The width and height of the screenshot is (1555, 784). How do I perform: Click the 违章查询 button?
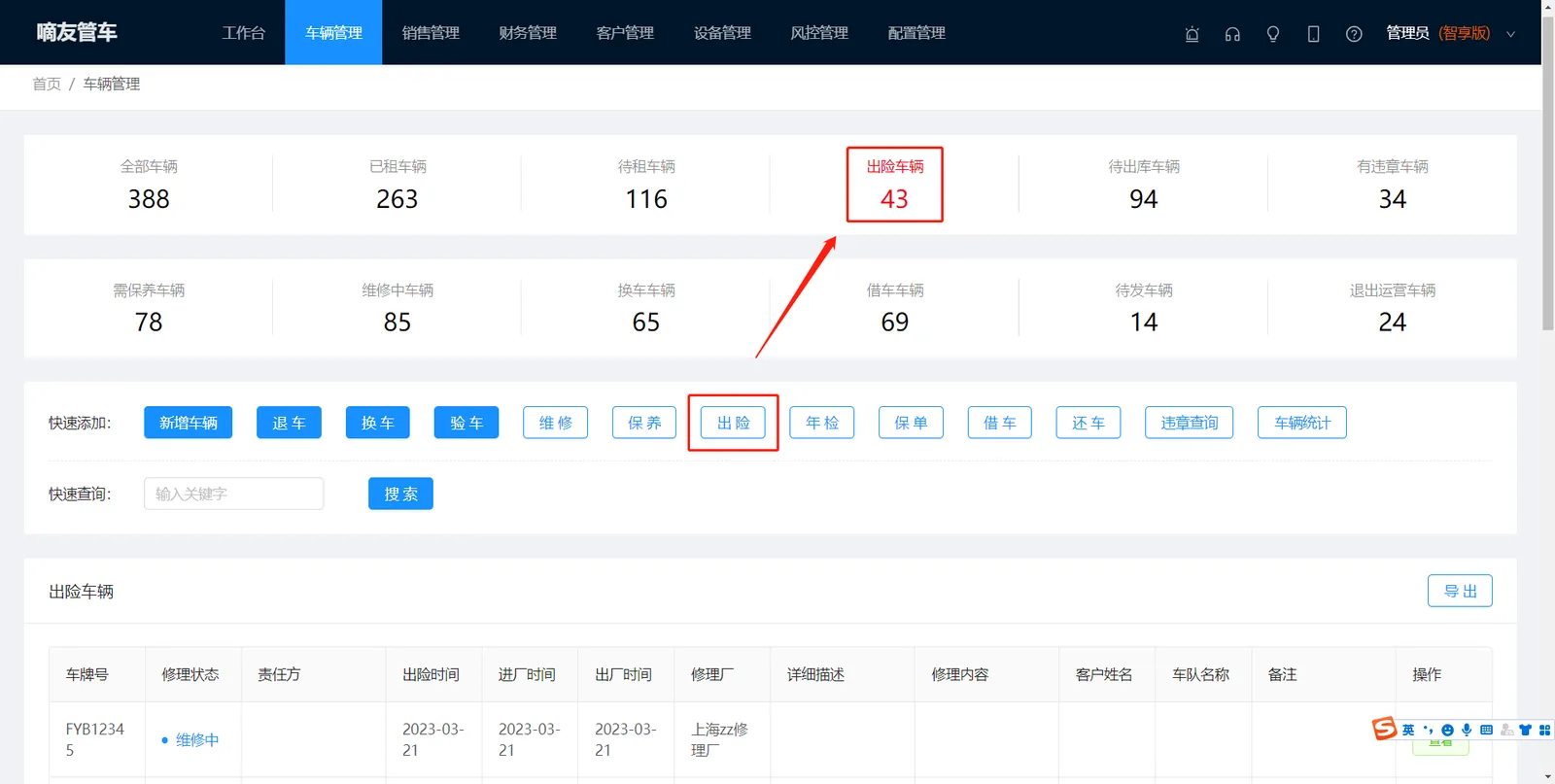1189,423
